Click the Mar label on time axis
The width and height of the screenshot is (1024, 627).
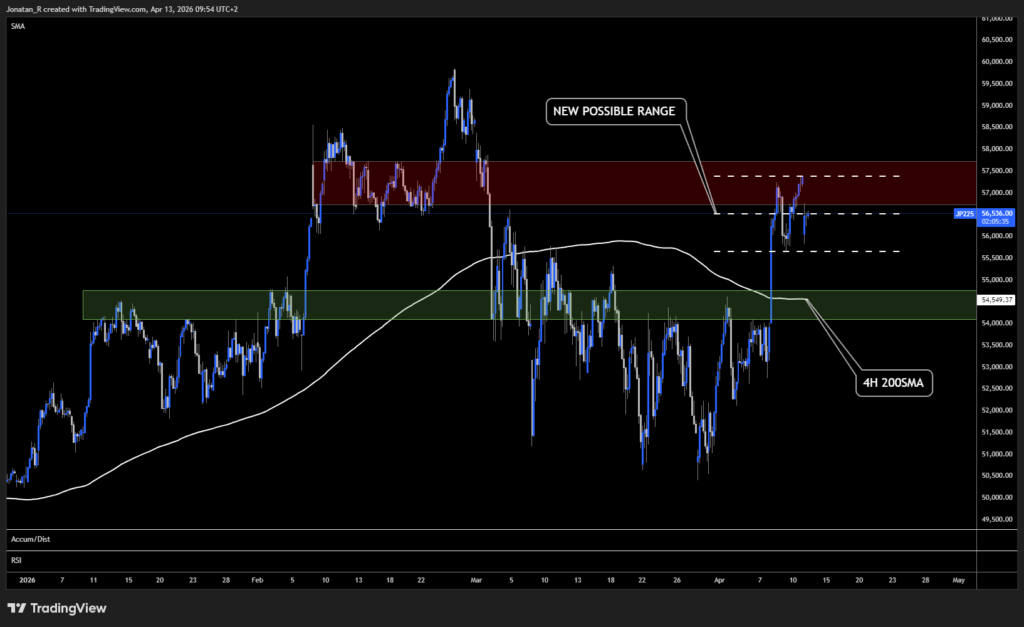[476, 580]
